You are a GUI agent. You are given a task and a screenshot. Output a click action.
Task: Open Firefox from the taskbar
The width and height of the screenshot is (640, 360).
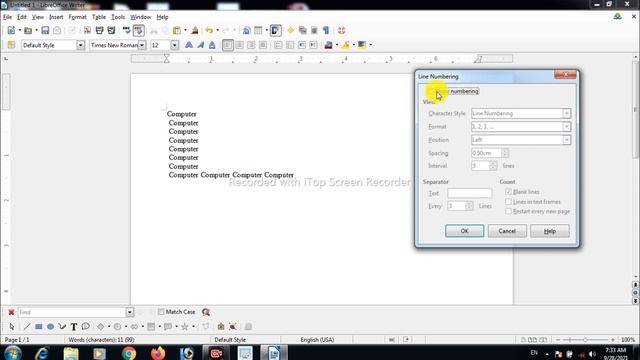click(x=158, y=353)
